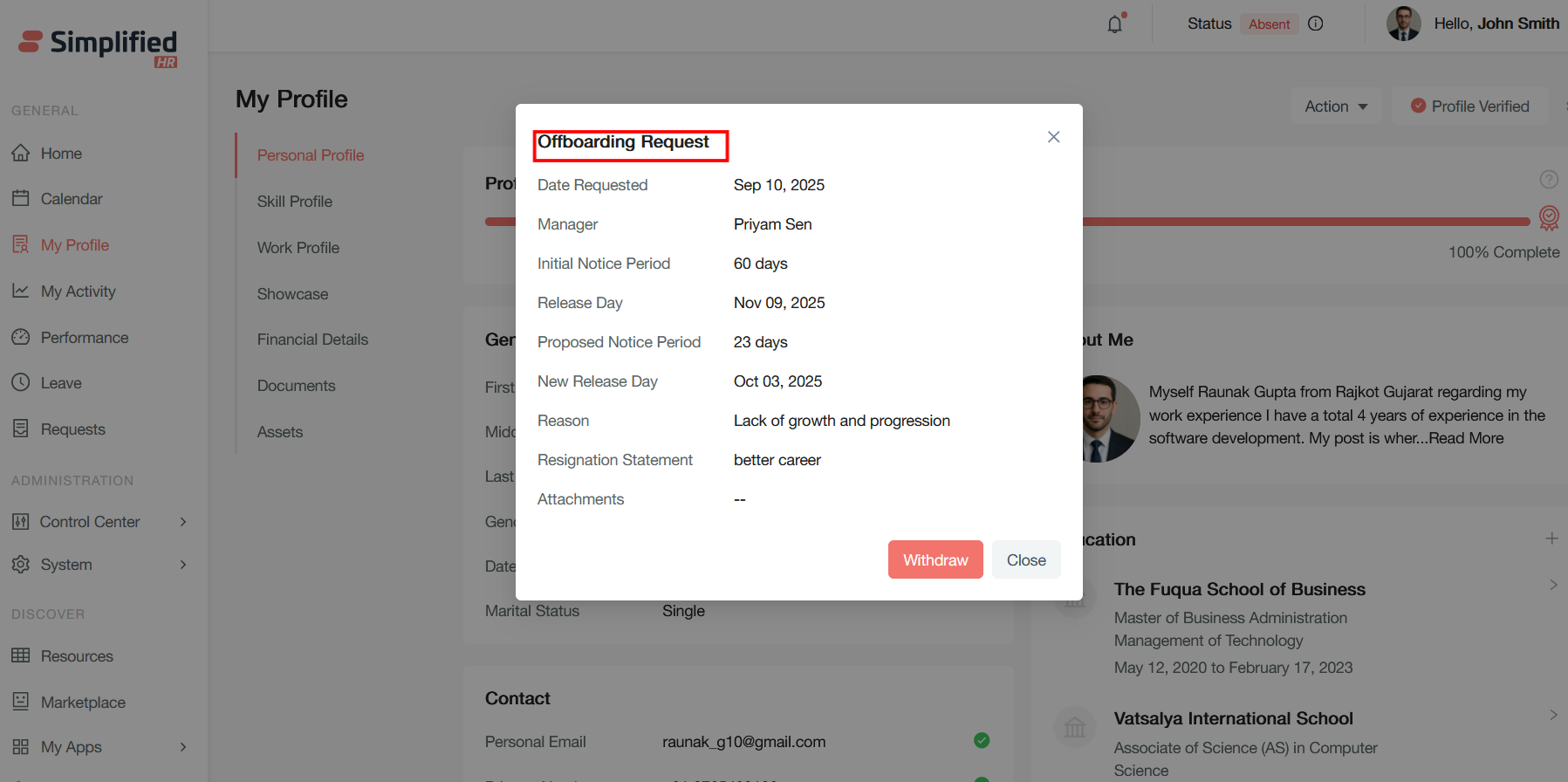Open Performance section
This screenshot has height=782, width=1568.
coord(84,338)
